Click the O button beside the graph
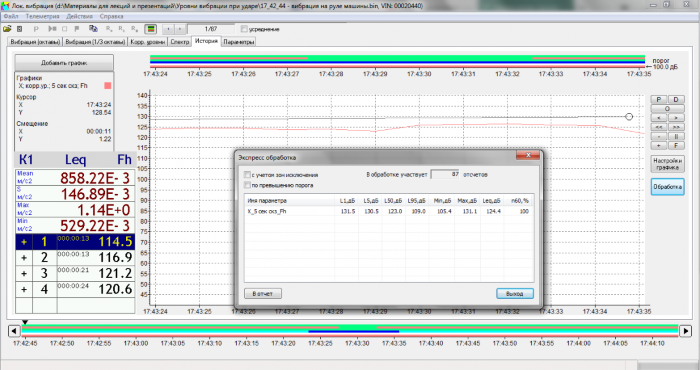Image resolution: width=700 pixels, height=370 pixels. [667, 109]
